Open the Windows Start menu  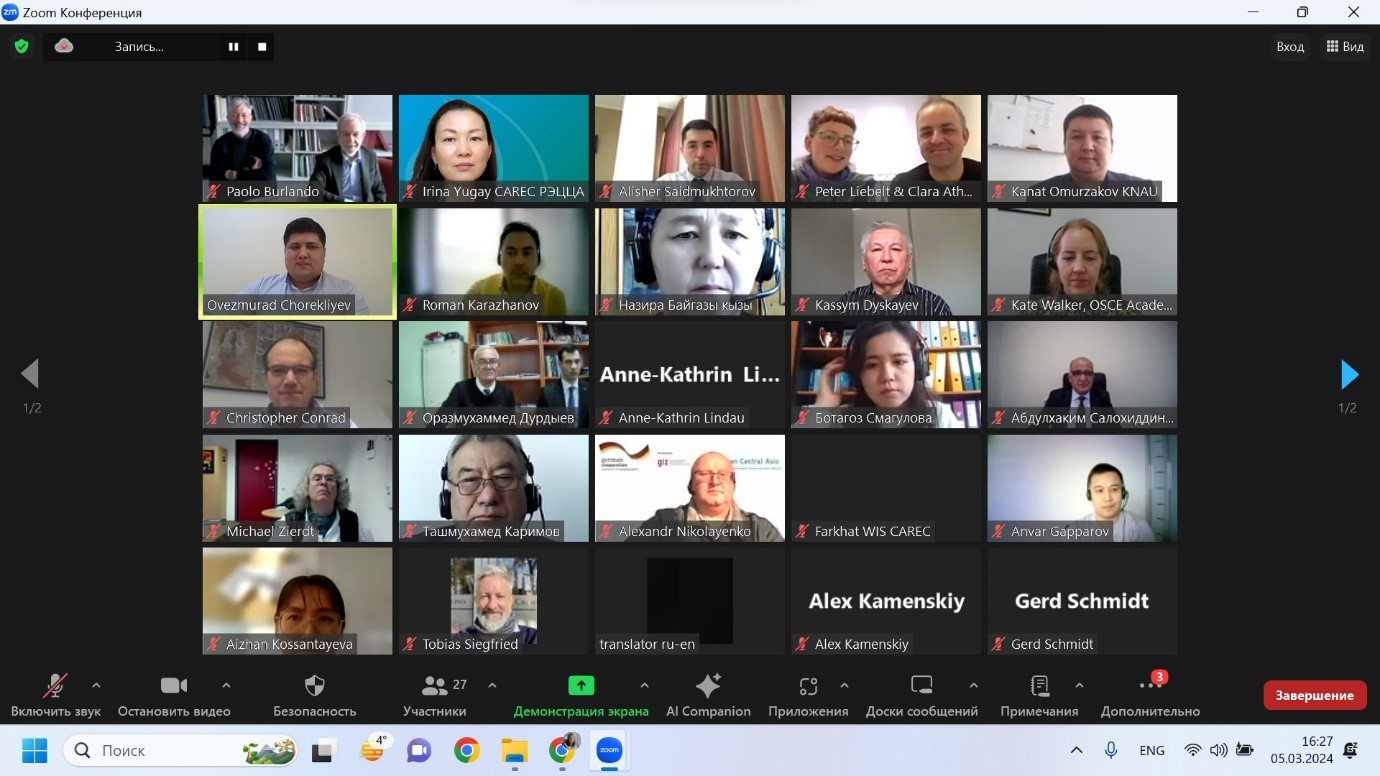[x=36, y=749]
